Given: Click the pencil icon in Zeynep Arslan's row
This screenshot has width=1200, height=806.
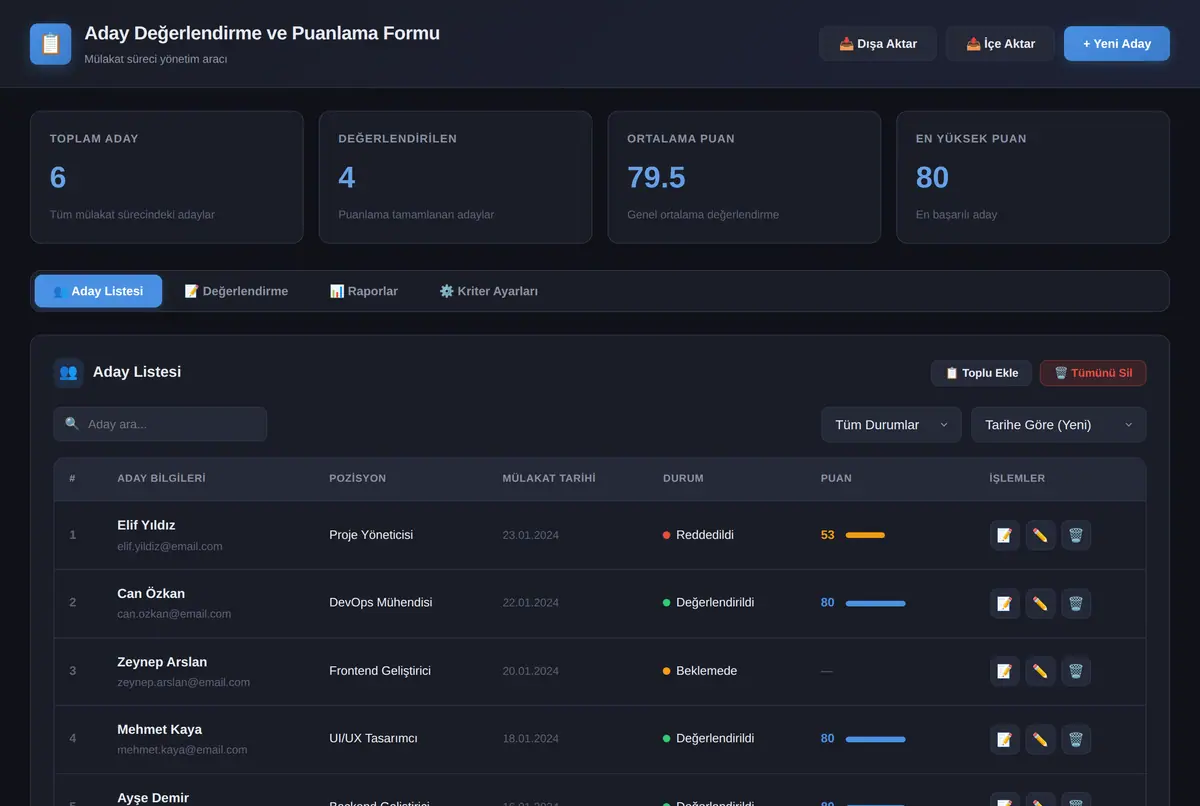Looking at the screenshot, I should 1040,671.
